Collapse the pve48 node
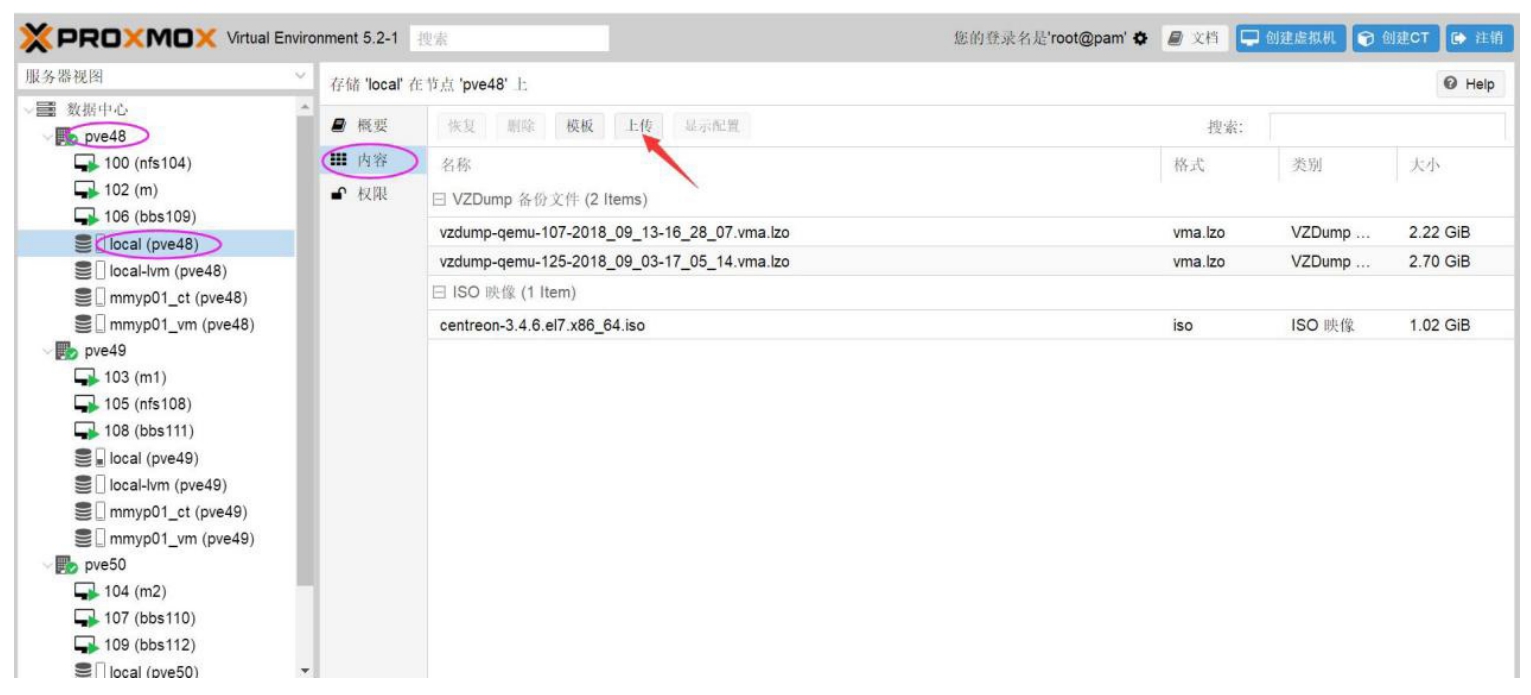 46,136
